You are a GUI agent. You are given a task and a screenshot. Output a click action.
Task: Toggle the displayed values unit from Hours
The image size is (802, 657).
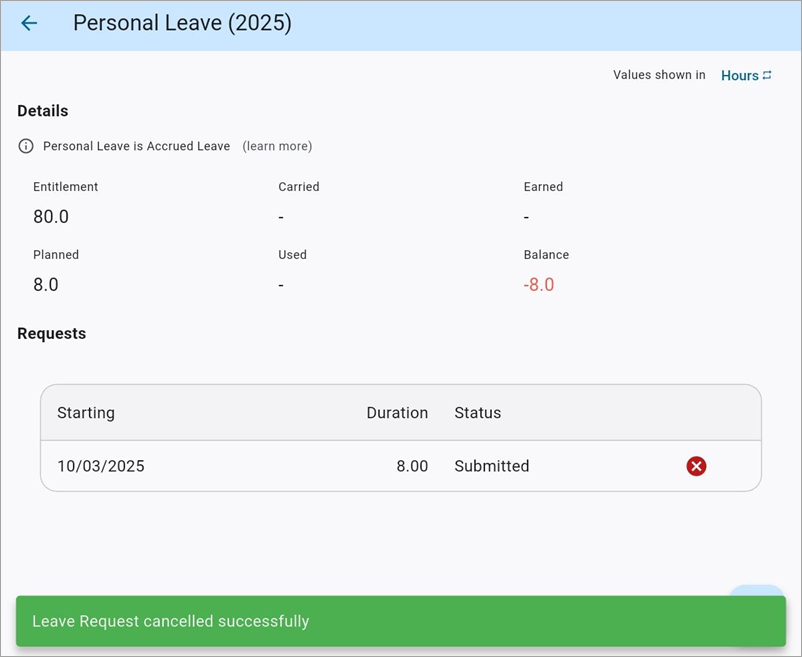pyautogui.click(x=740, y=75)
